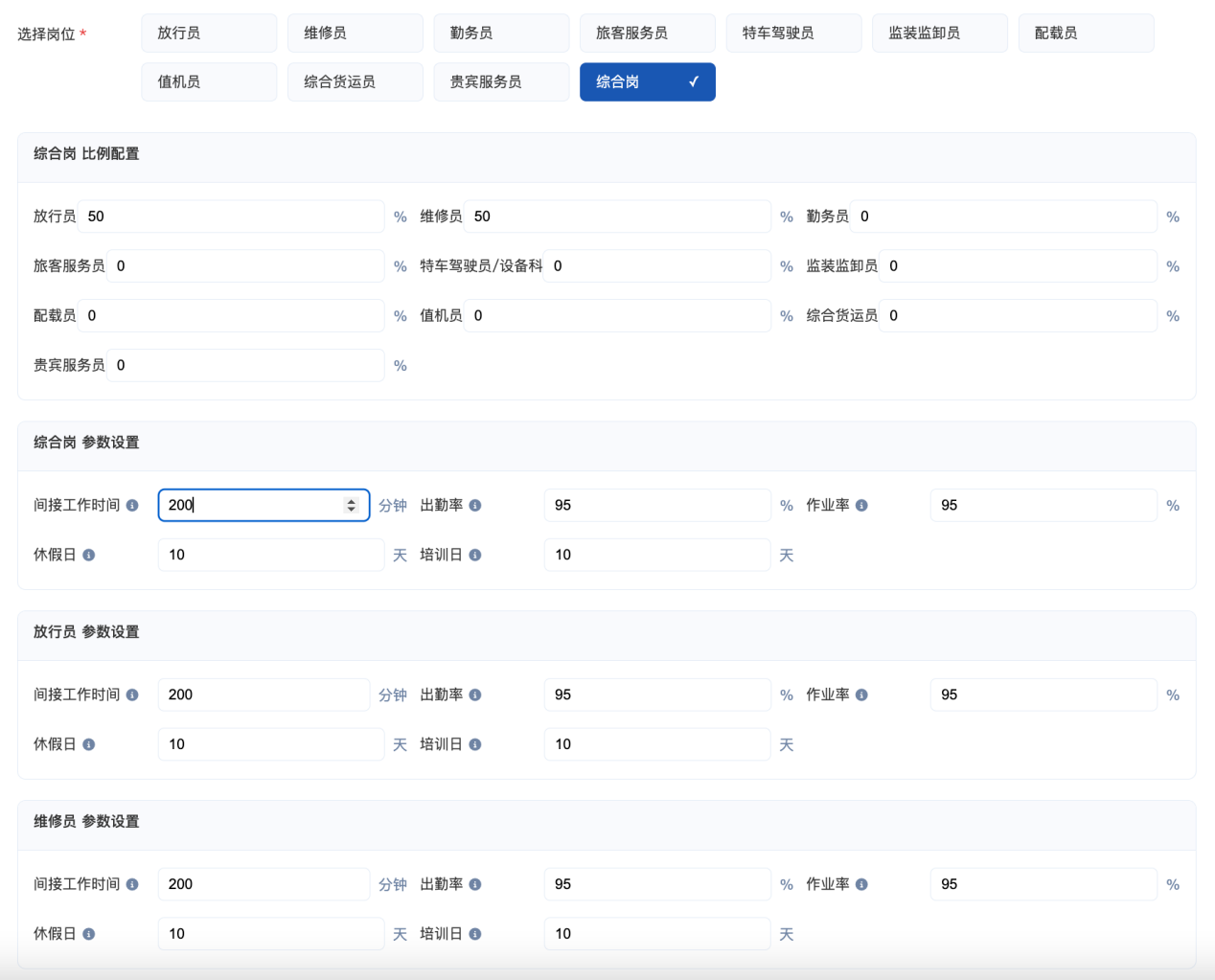
Task: Select the 放行员 position option
Action: [209, 33]
